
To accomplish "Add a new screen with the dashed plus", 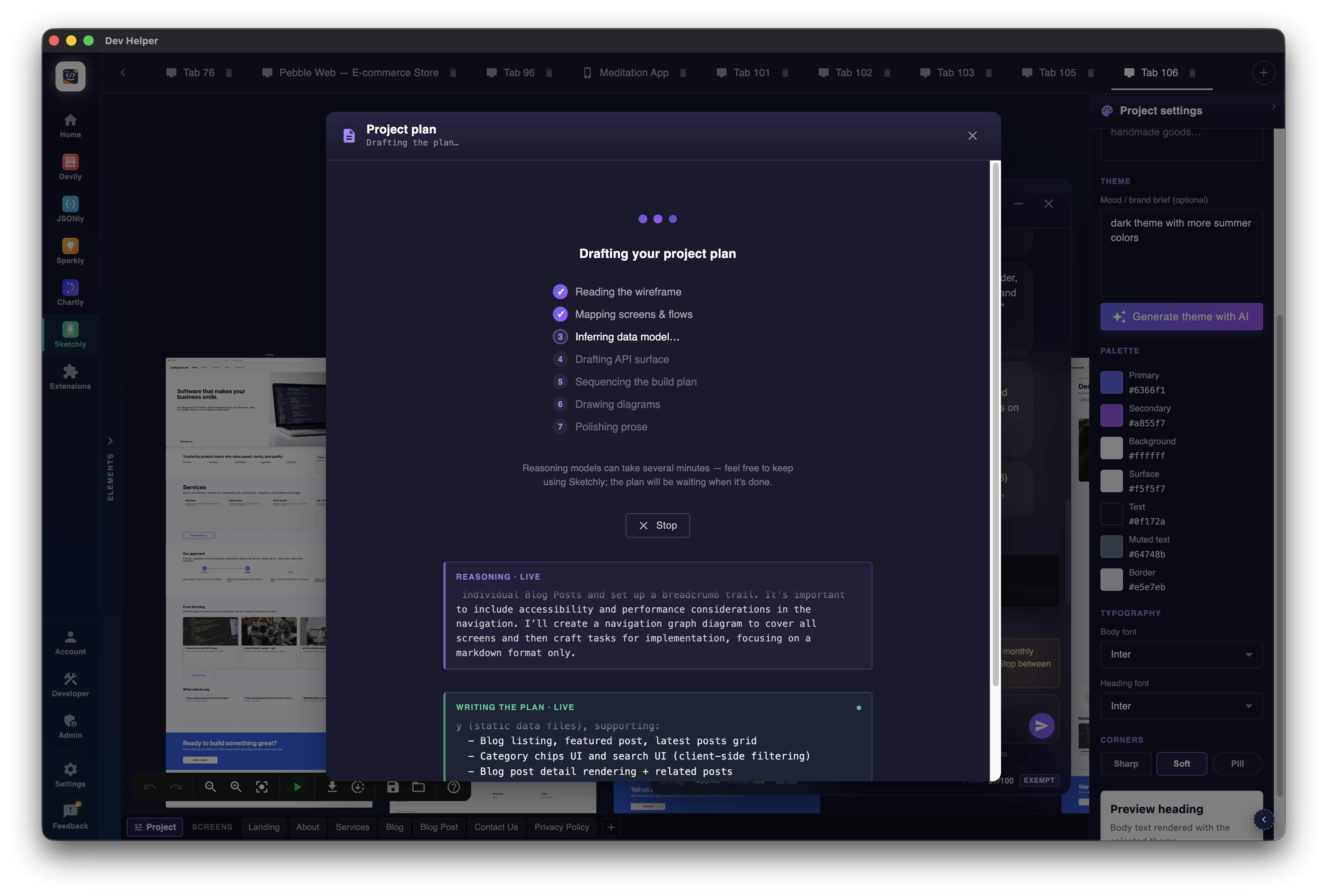I will (610, 827).
